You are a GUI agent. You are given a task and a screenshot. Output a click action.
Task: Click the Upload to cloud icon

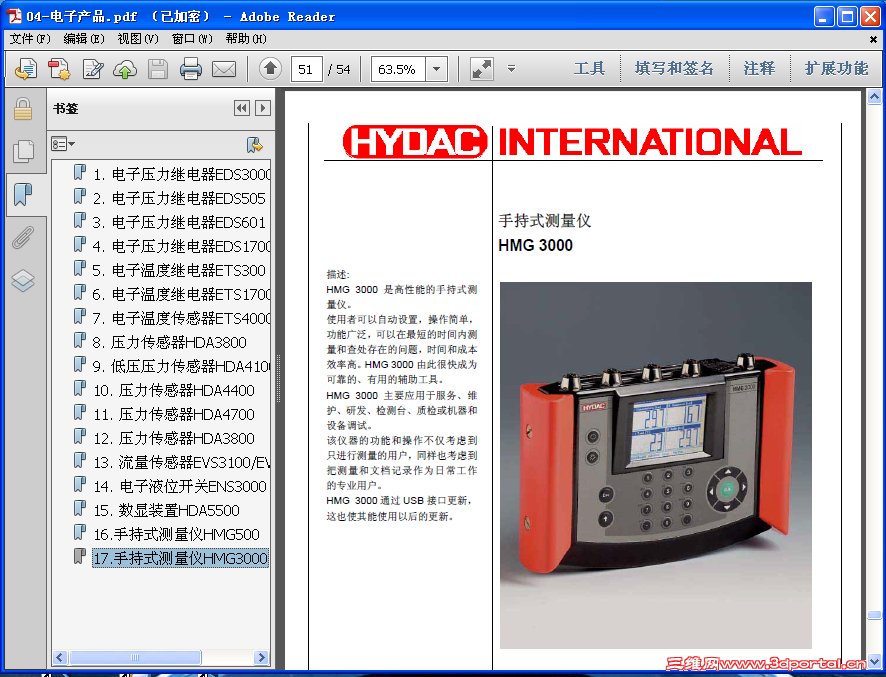(124, 69)
